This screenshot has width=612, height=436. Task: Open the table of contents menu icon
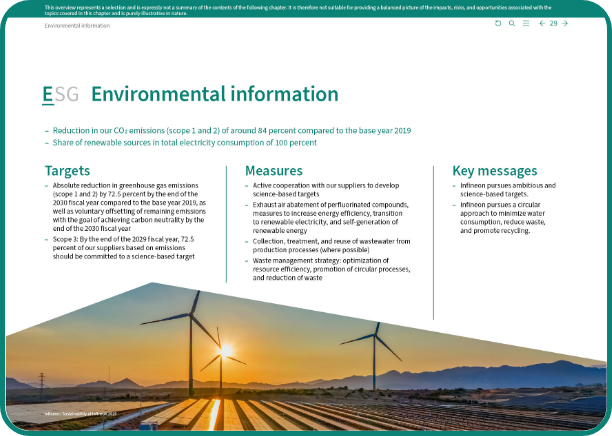pyautogui.click(x=526, y=23)
